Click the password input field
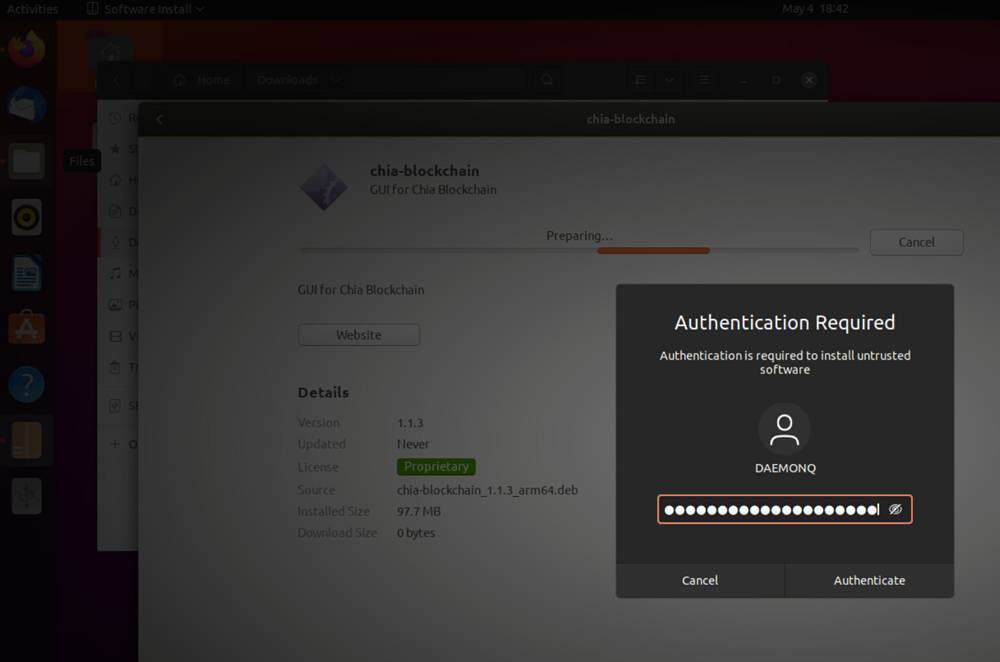The height and width of the screenshot is (662, 1000). 770,509
